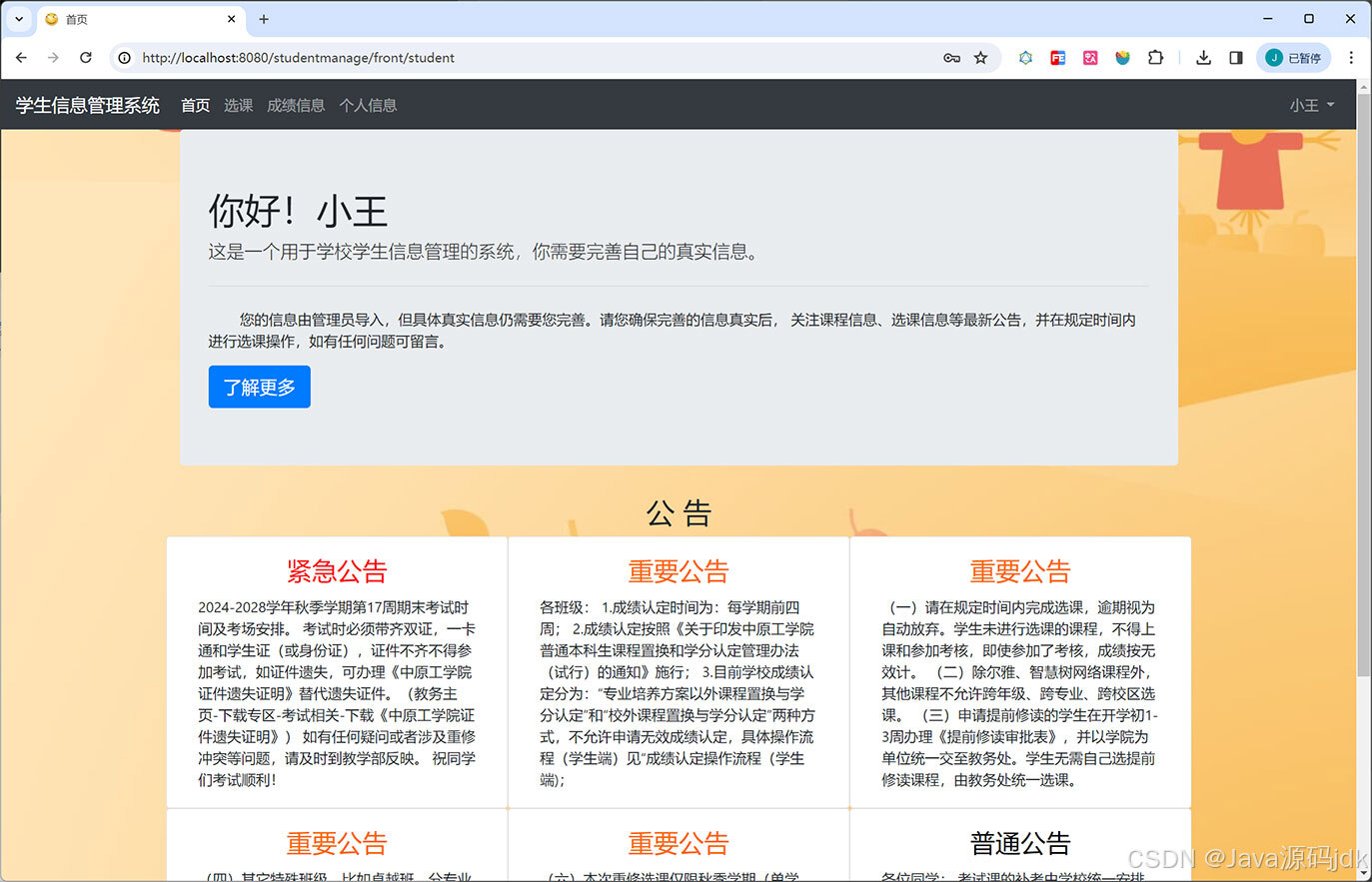This screenshot has height=882, width=1372.
Task: Open the 选课 navigation item
Action: 238,105
